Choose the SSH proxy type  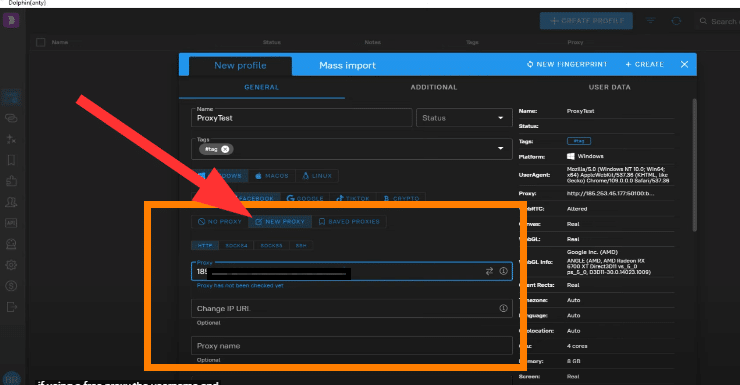click(301, 245)
